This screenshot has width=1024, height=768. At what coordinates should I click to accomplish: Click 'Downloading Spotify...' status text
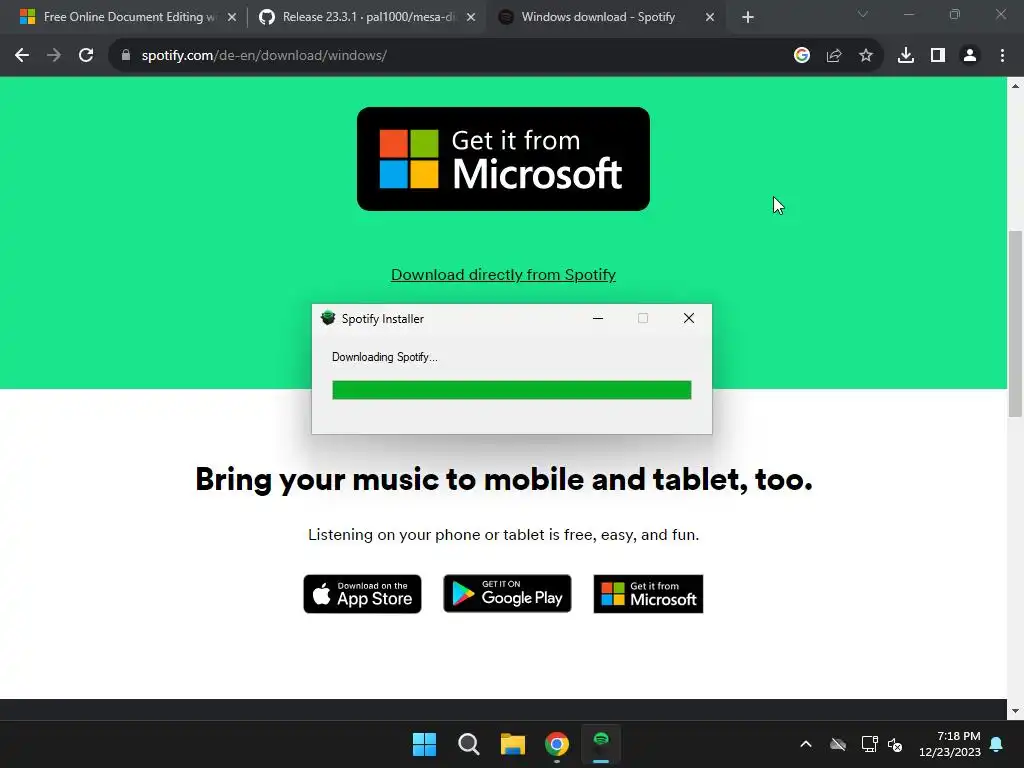click(385, 357)
